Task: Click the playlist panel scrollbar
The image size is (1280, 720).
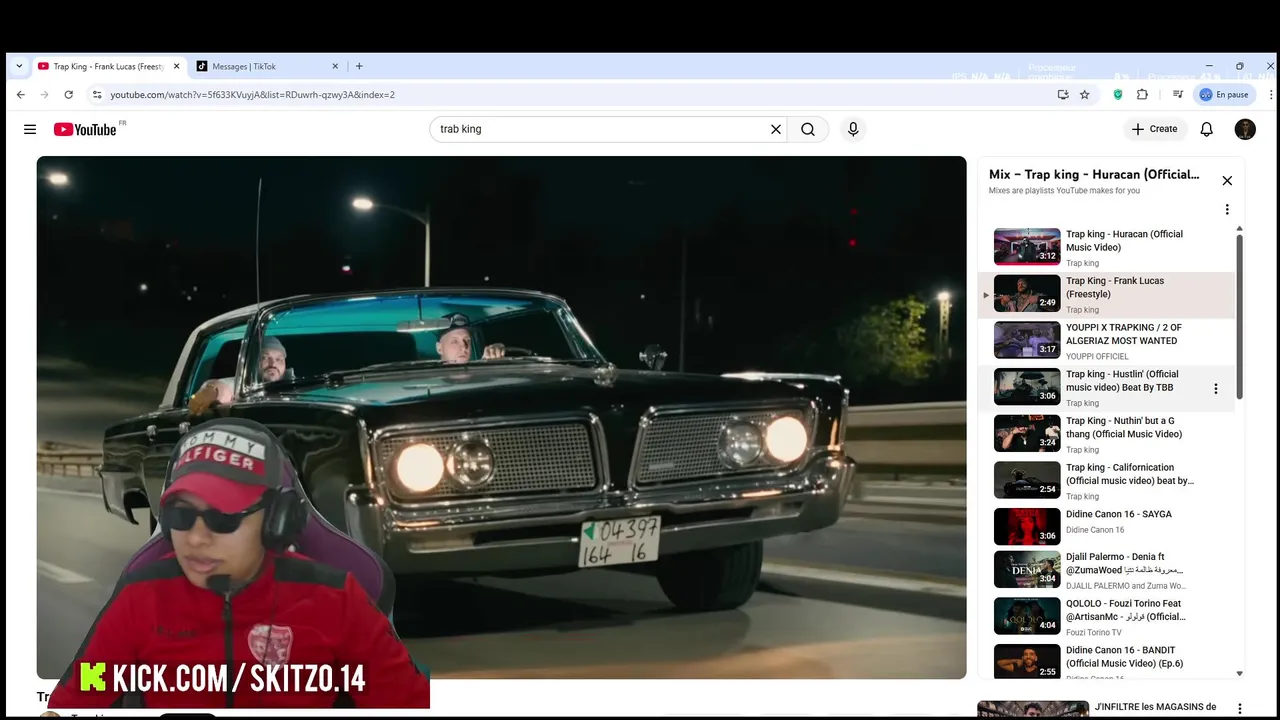Action: (1240, 317)
